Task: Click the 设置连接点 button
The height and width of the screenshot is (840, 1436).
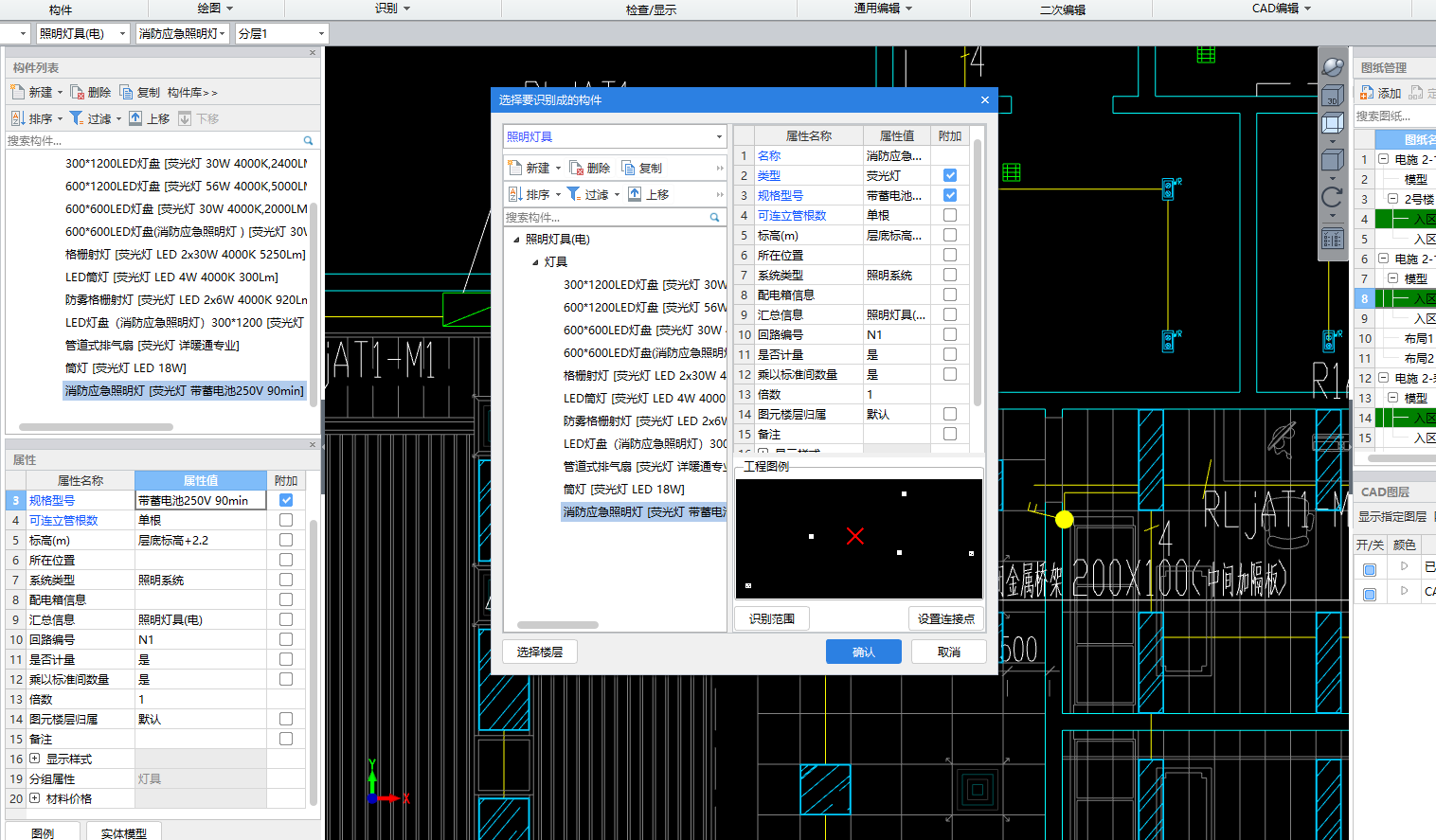Action: pos(946,618)
